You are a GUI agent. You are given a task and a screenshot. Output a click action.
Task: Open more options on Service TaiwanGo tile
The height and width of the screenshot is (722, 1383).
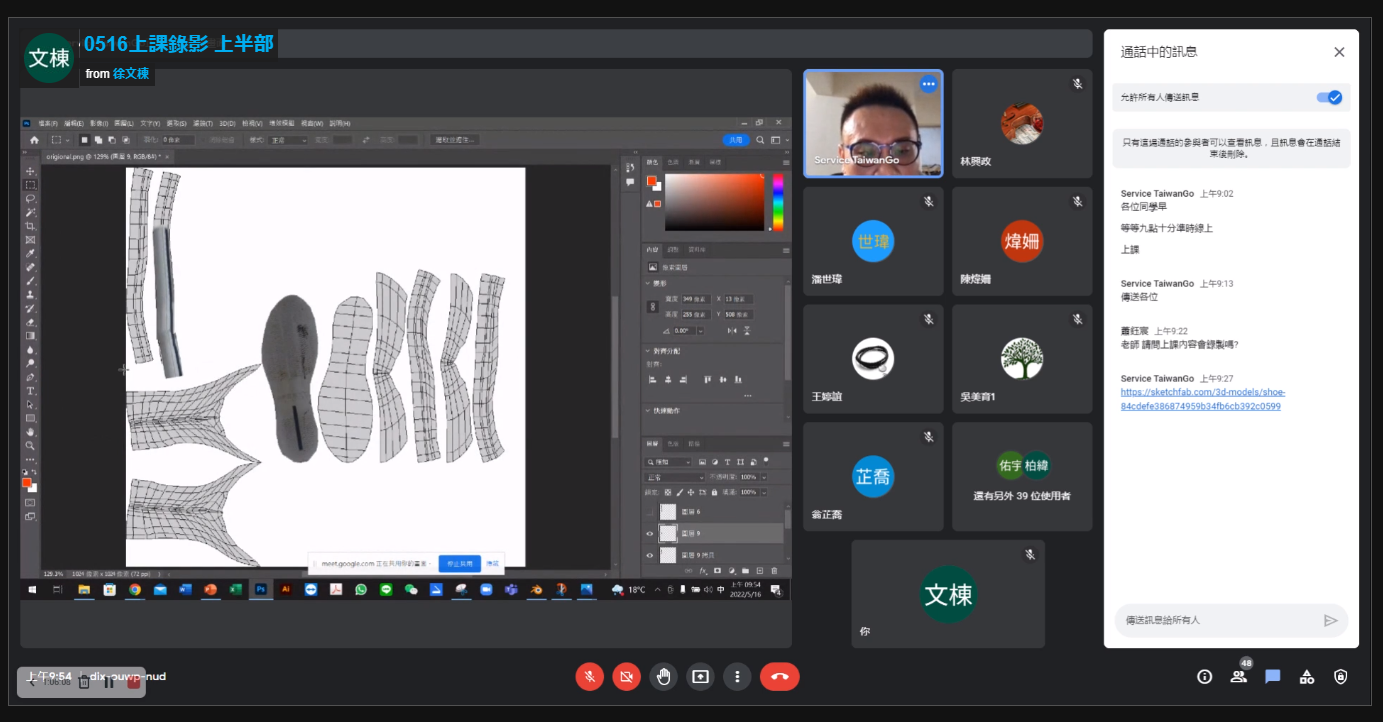[x=928, y=84]
